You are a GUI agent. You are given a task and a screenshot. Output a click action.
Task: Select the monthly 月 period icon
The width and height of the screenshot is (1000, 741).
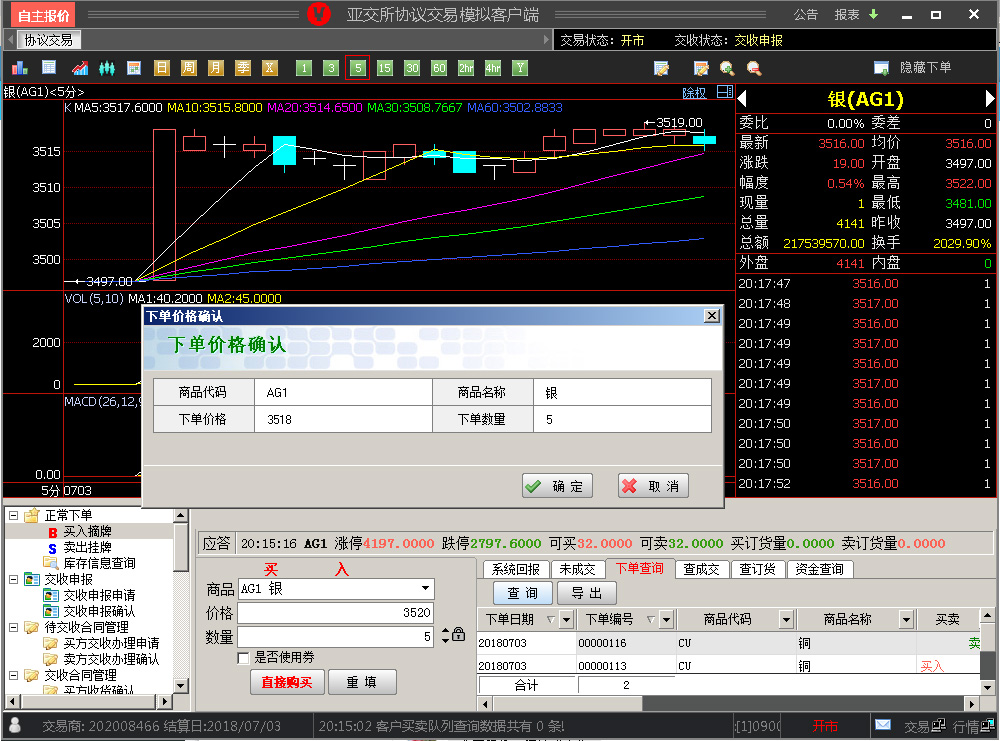216,68
